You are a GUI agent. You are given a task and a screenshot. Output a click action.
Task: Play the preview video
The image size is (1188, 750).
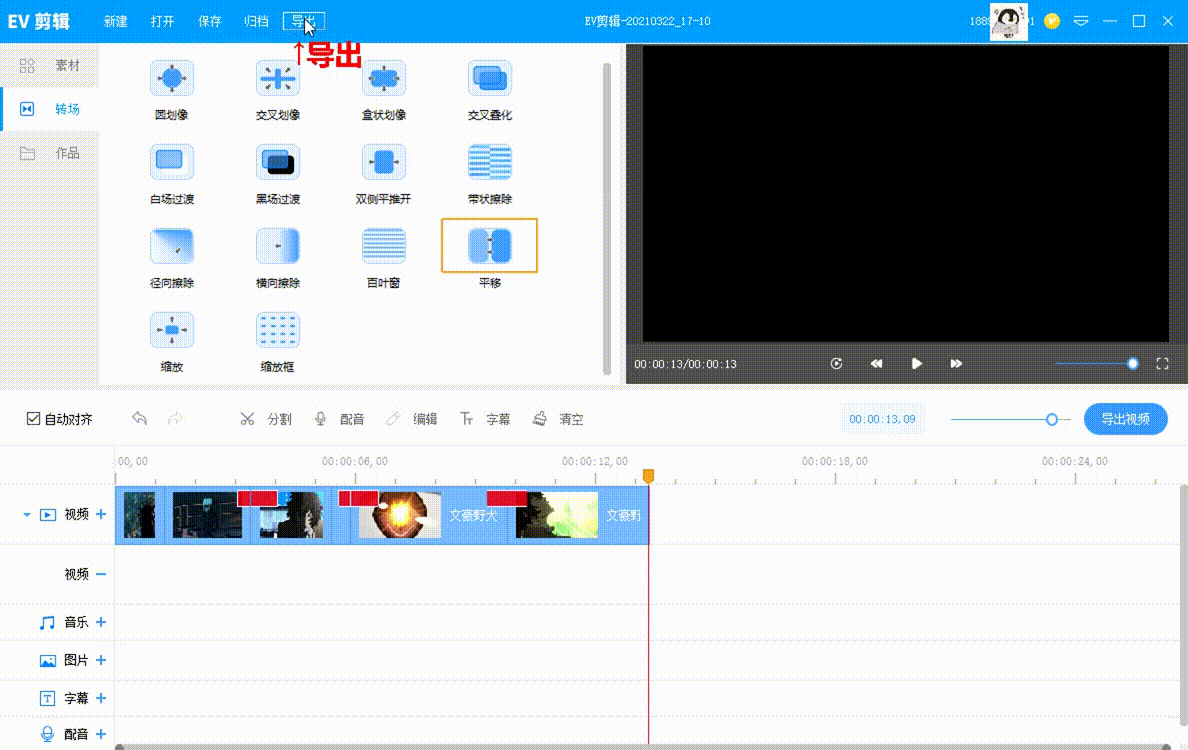(916, 364)
